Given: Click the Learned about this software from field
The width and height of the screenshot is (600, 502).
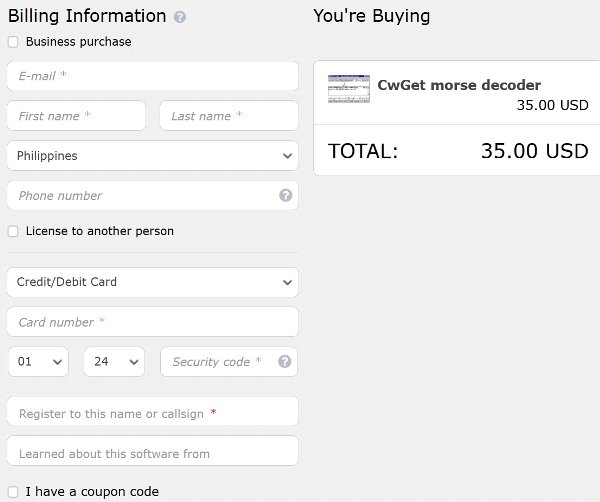Looking at the screenshot, I should click(x=152, y=451).
